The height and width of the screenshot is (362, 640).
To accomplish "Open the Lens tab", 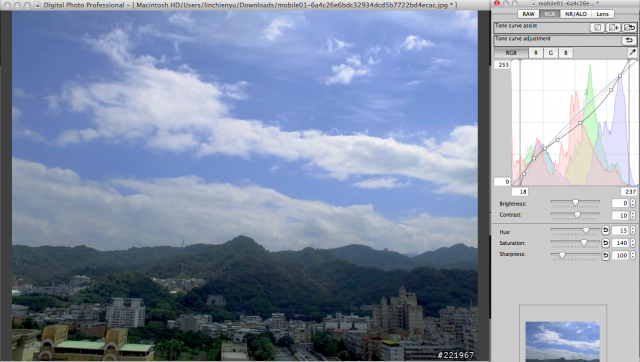I will tap(602, 14).
